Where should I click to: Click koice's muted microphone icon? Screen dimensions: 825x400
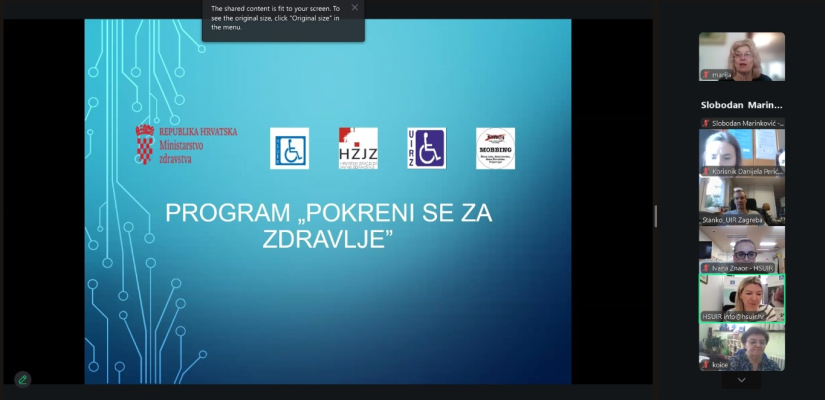[x=706, y=365]
